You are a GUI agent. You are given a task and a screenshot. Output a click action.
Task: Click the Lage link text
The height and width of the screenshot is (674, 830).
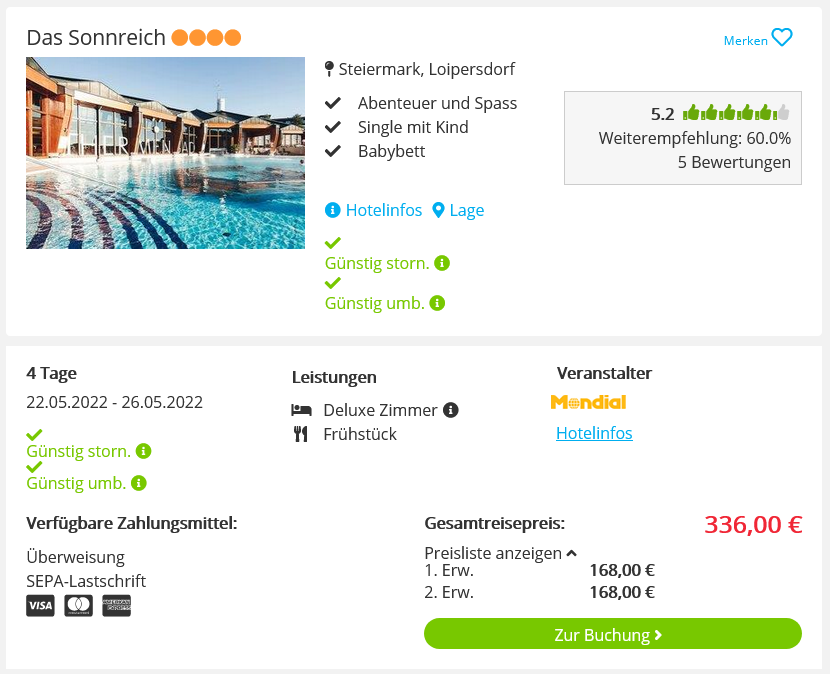[467, 210]
